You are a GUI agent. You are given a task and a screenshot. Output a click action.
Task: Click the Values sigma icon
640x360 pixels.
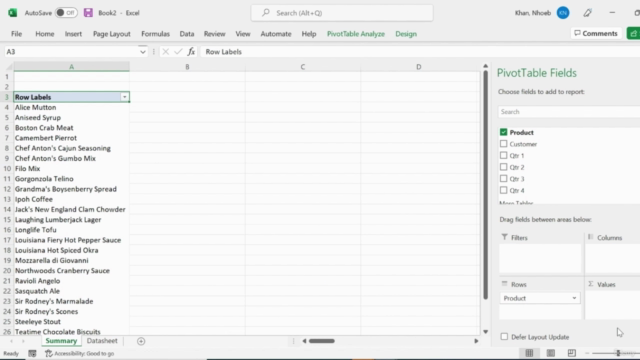(590, 284)
